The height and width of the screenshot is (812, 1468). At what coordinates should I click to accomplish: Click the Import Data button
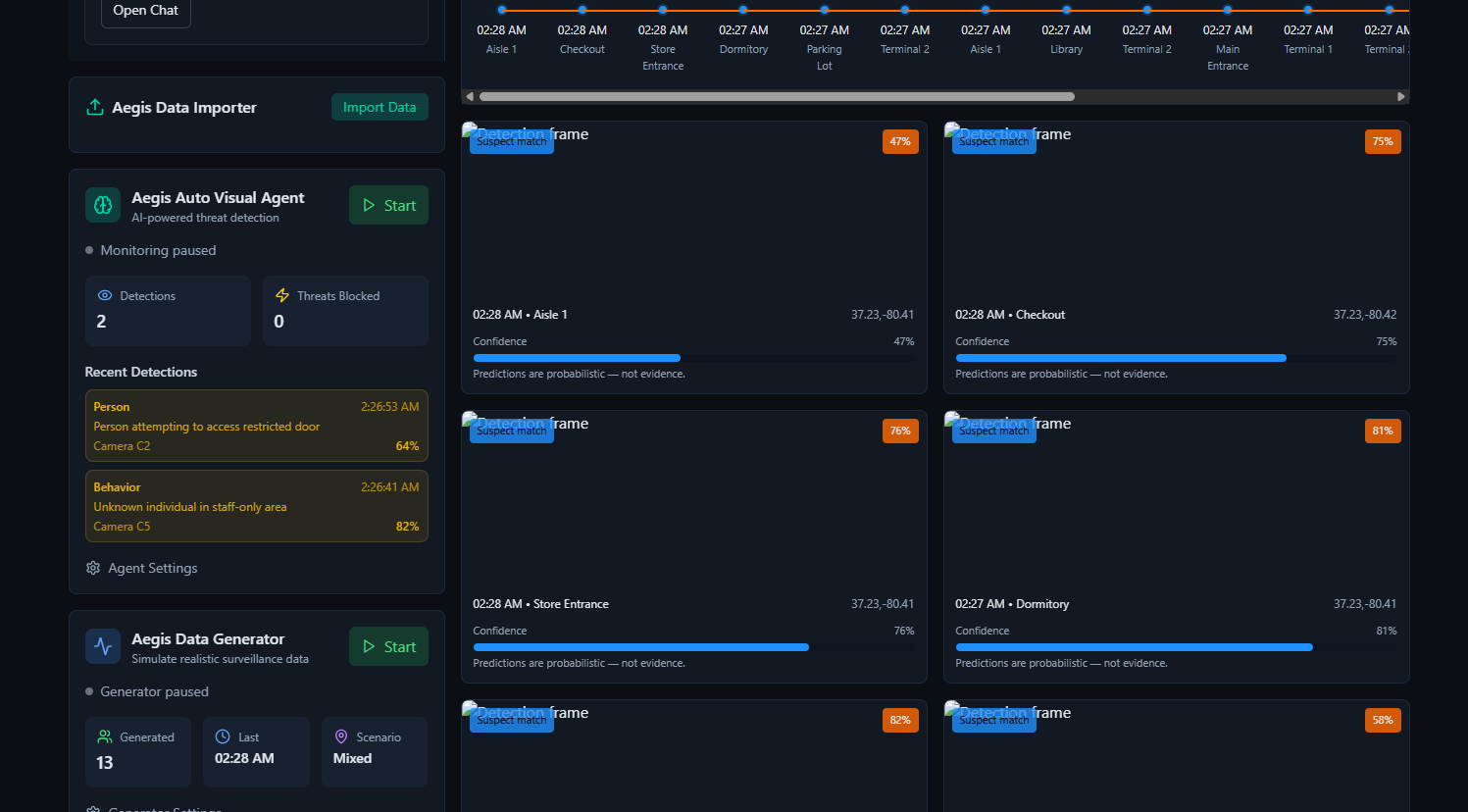[380, 107]
